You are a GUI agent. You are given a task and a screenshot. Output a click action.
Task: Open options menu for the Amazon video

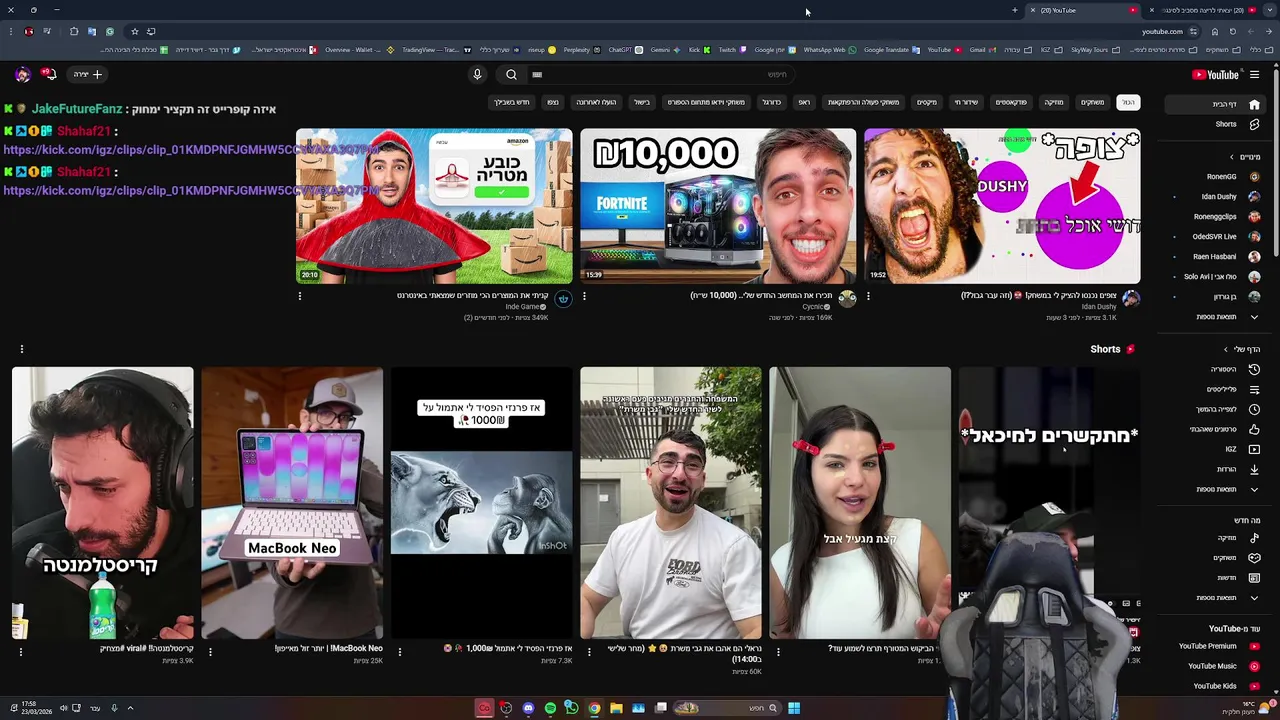pos(300,296)
